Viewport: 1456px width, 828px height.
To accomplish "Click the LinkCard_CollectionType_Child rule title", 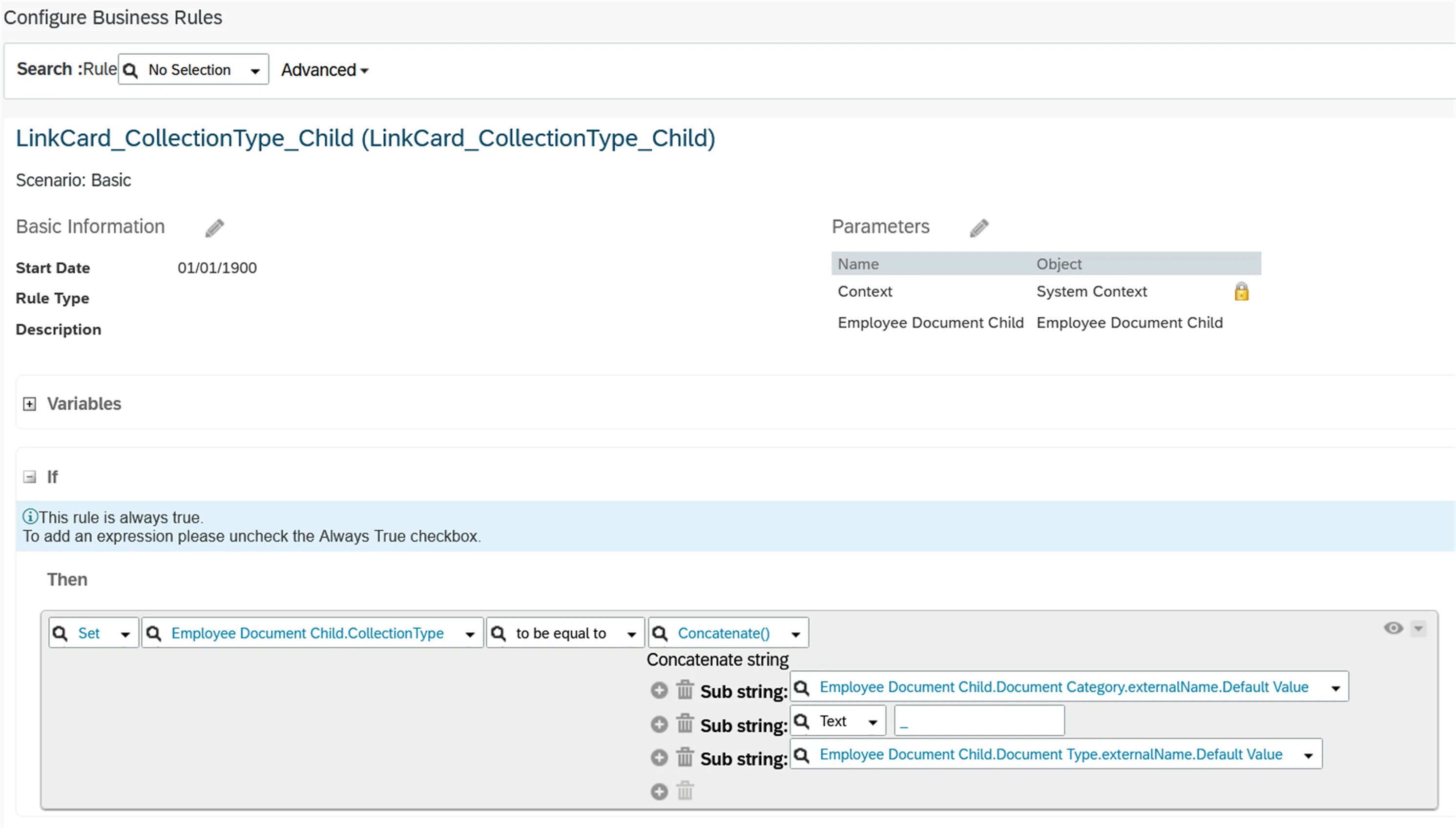I will click(365, 138).
